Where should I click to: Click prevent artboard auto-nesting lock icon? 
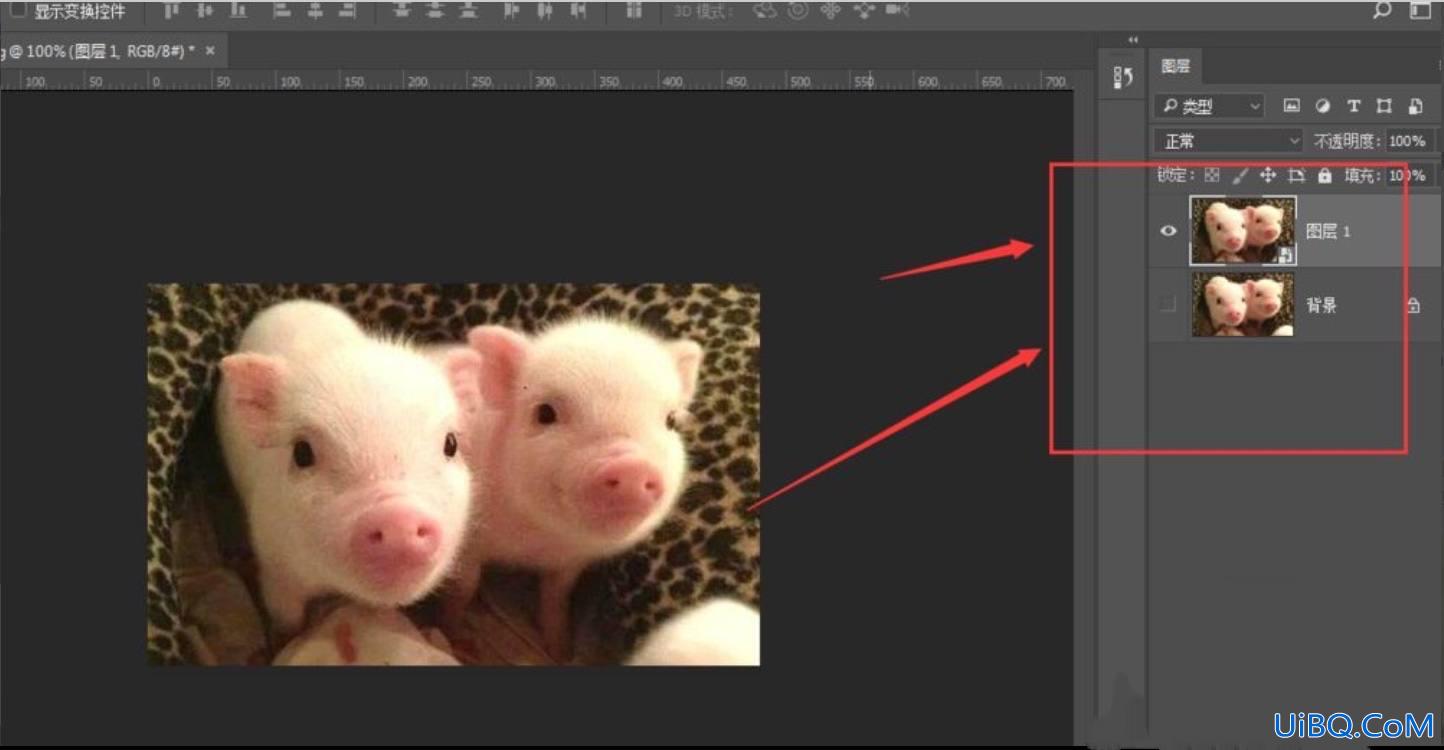tap(1297, 175)
